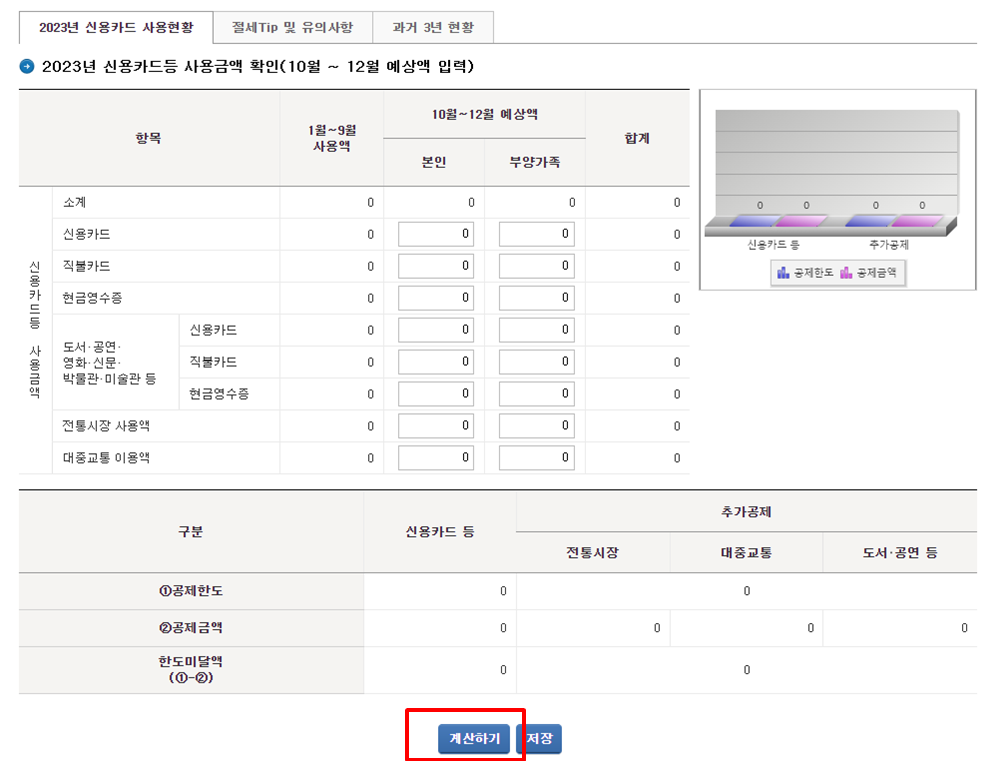
Task: Click the 공제한도 bar chart legend icon
Action: [783, 272]
